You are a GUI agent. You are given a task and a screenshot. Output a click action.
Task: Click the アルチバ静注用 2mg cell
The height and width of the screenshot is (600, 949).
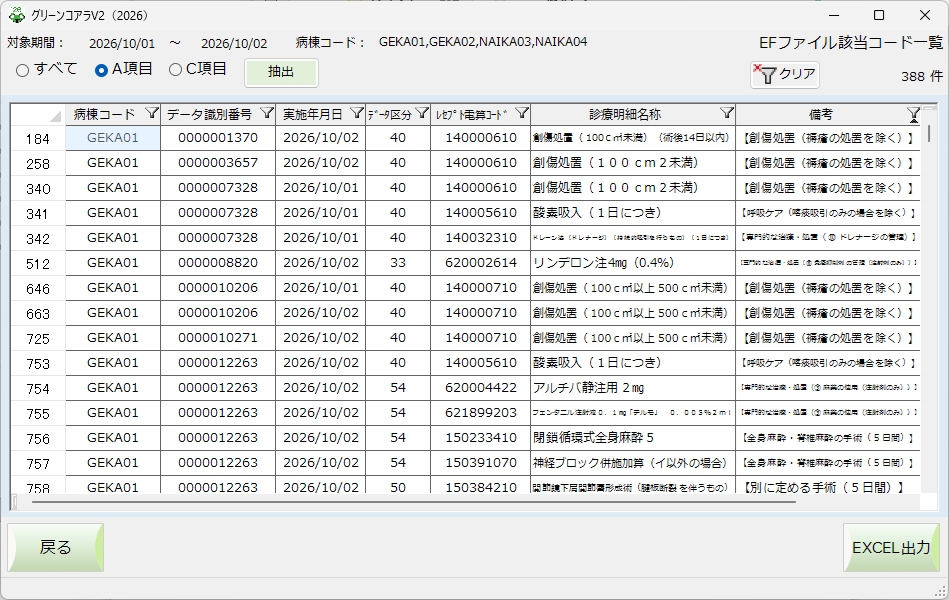[x=633, y=387]
